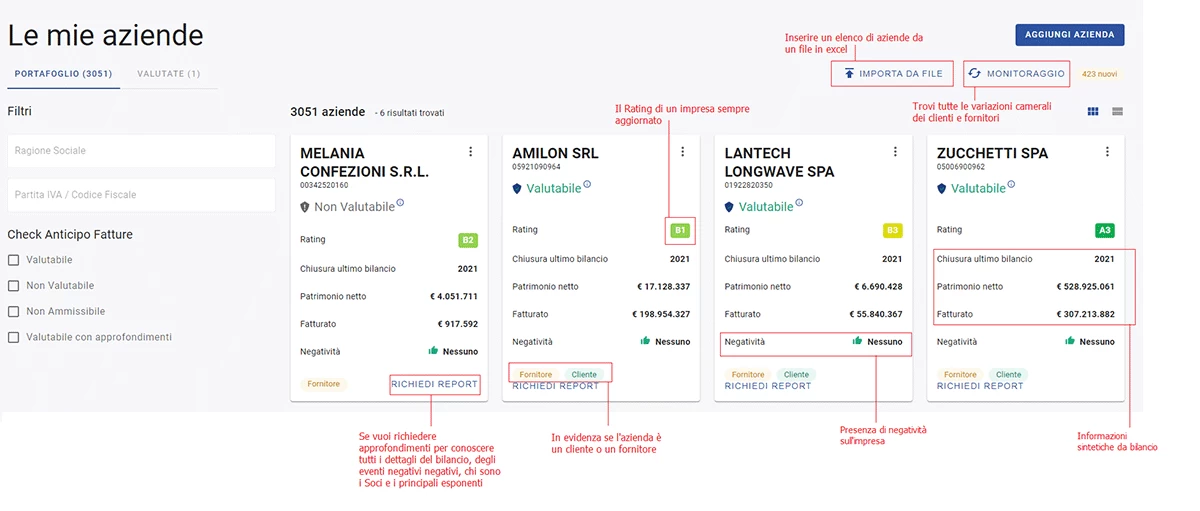Click info icon beside ZUCCHETTI Valutabile status
Image resolution: width=1200 pixels, height=511 pixels.
(1011, 185)
